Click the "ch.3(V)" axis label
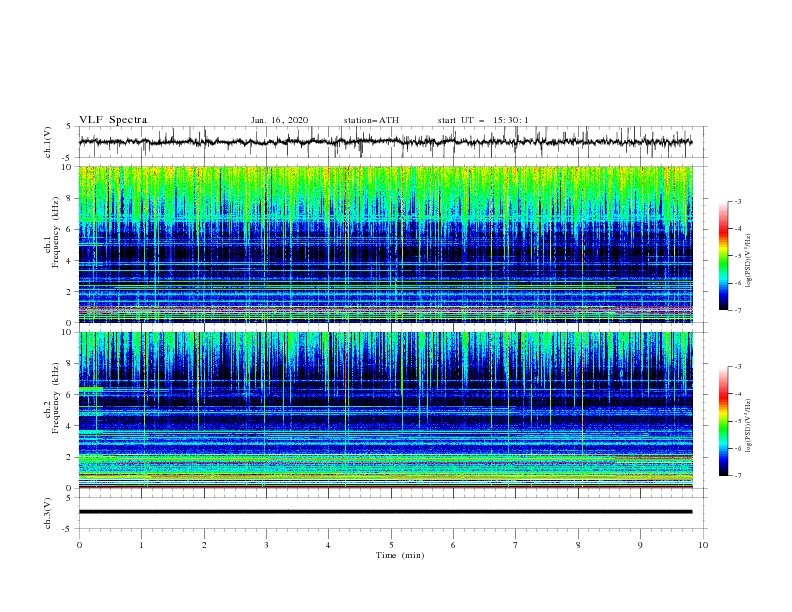 [48, 513]
